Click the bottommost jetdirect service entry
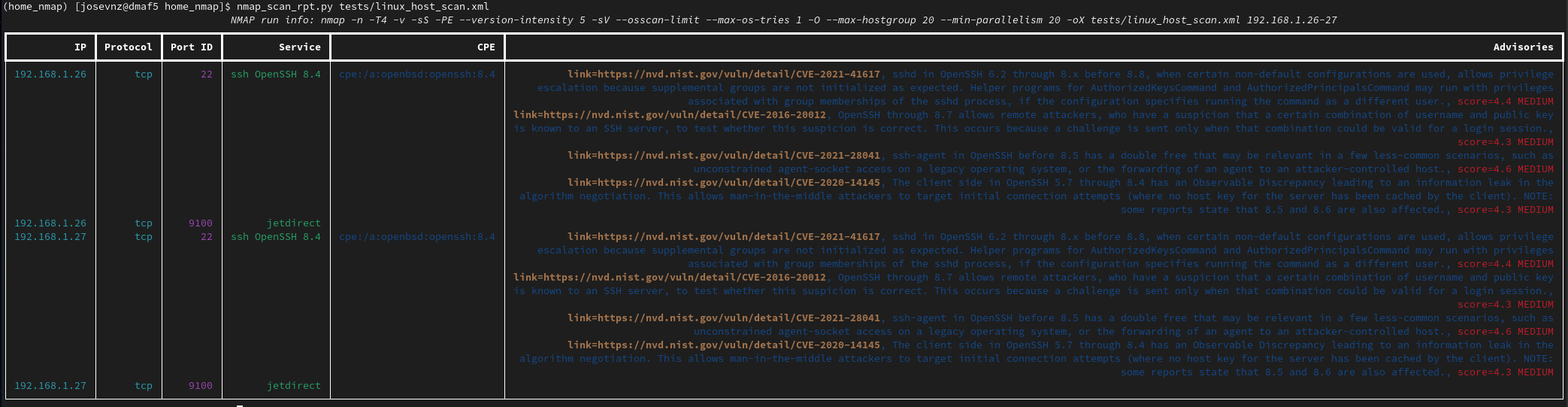Viewport: 1568px width, 407px height. 293,386
